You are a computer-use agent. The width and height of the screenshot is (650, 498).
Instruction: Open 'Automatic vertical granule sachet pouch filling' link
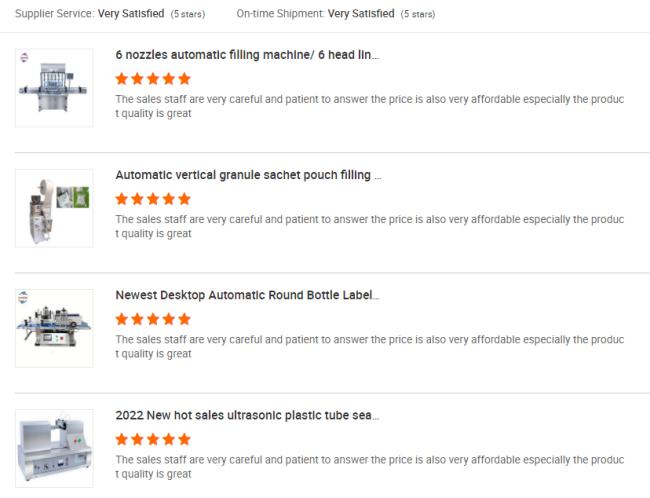point(248,175)
